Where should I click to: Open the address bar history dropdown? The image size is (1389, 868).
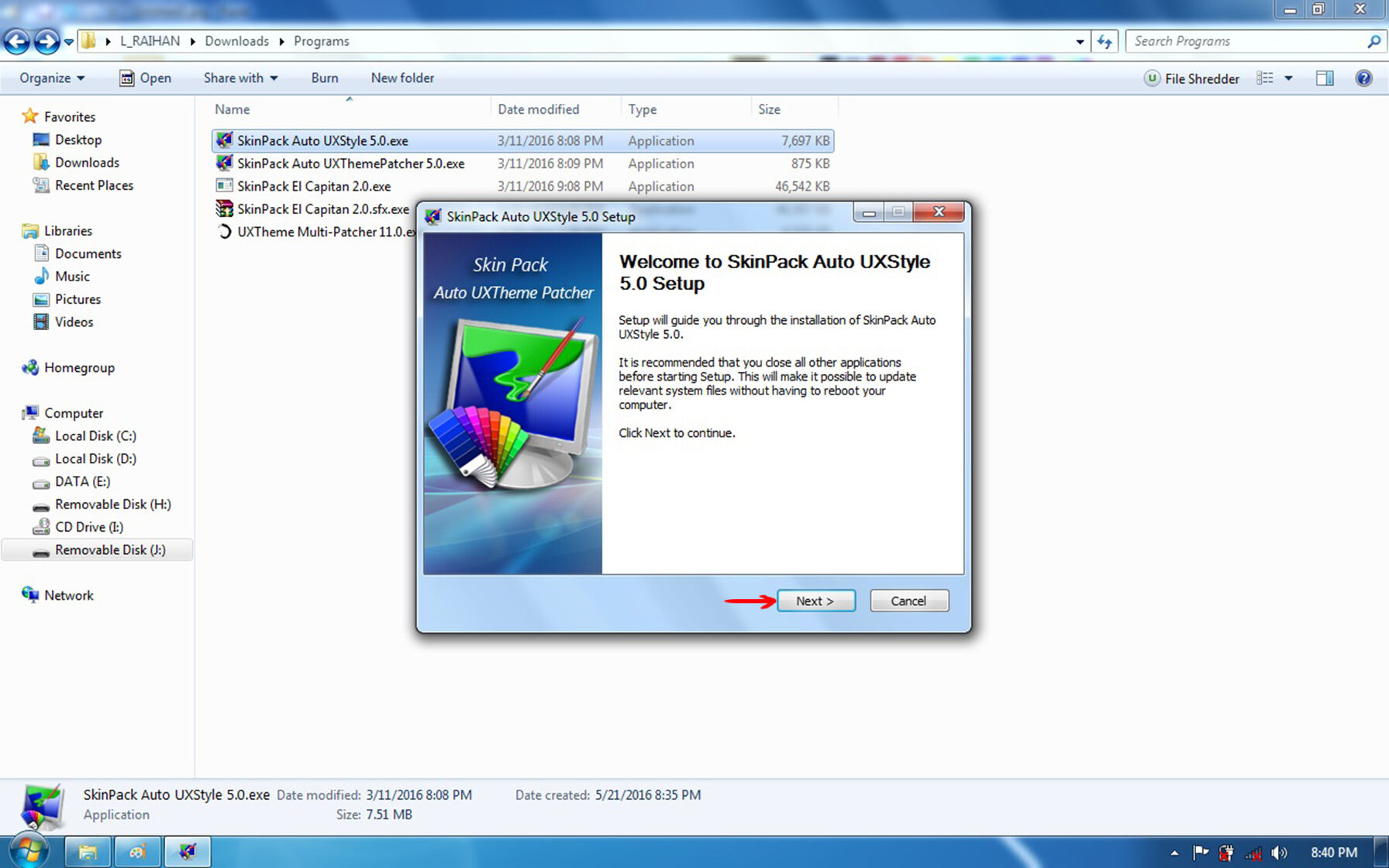point(1080,42)
